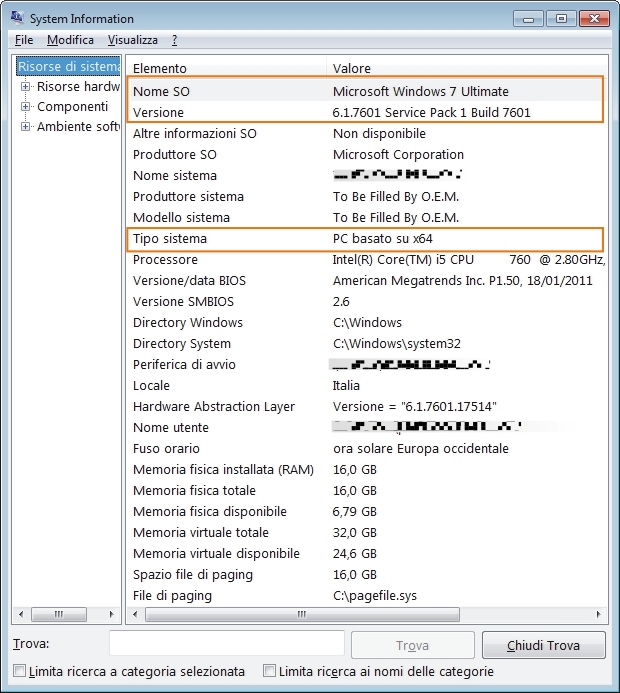
Task: Select the Spazio file di paging row
Action: pos(366,575)
